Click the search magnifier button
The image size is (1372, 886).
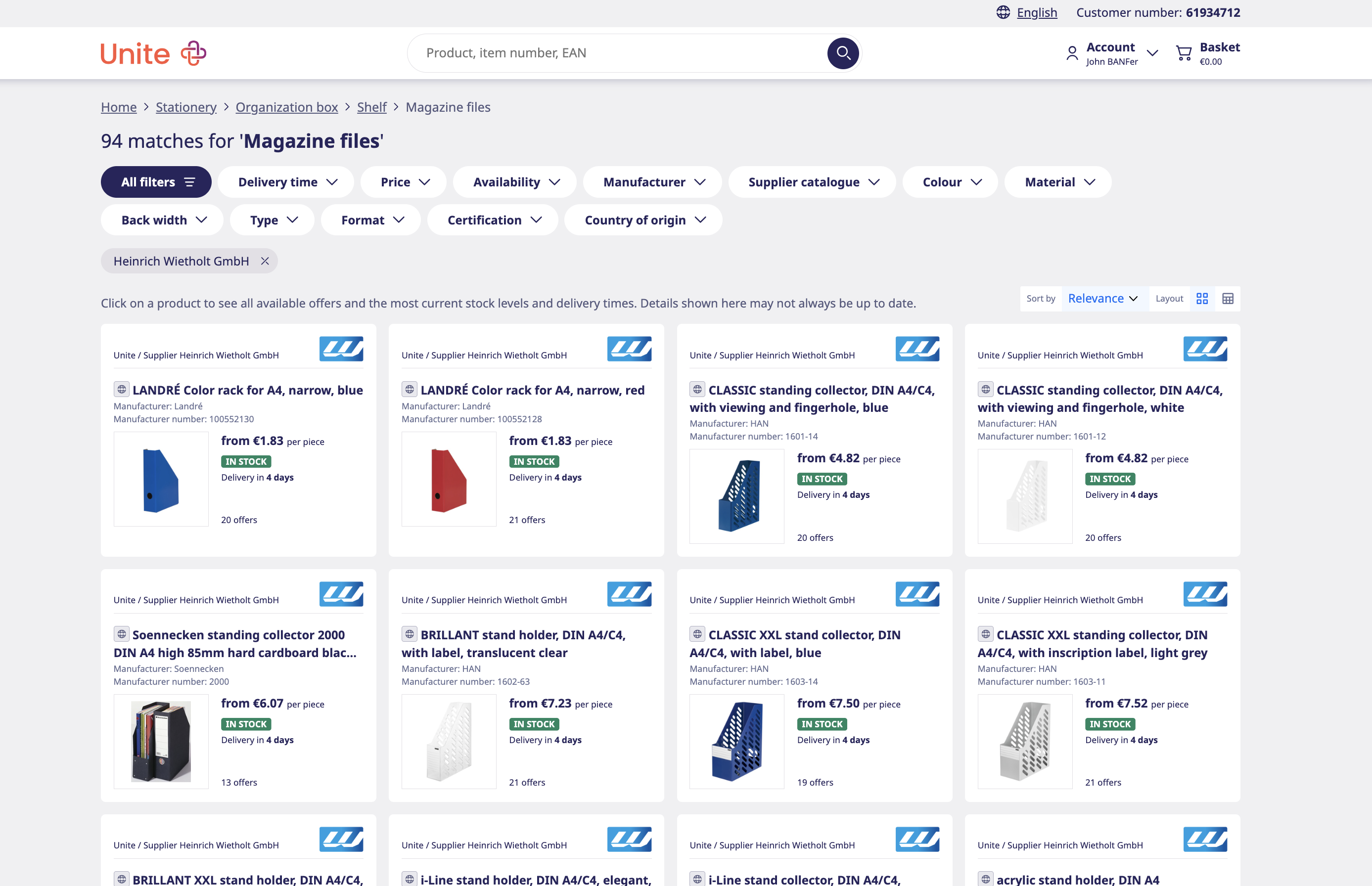click(x=843, y=53)
